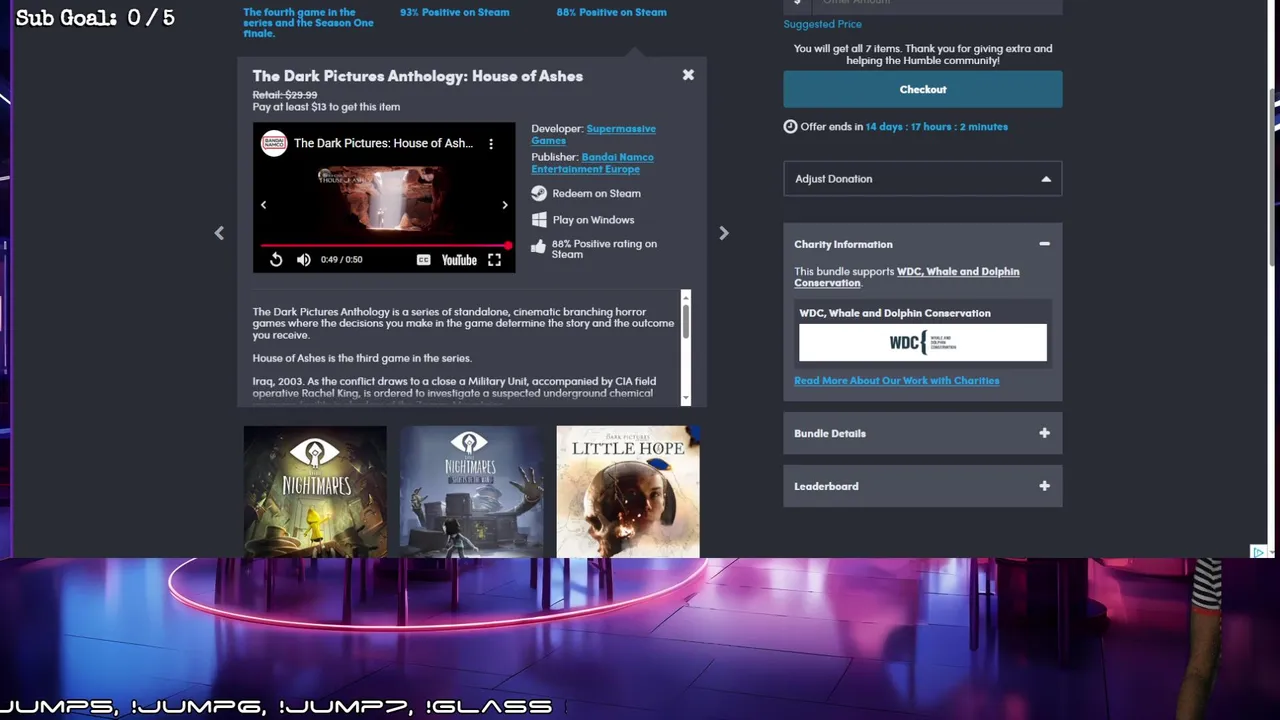Click the clock icon by Offer ends
1280x720 pixels.
tap(790, 126)
